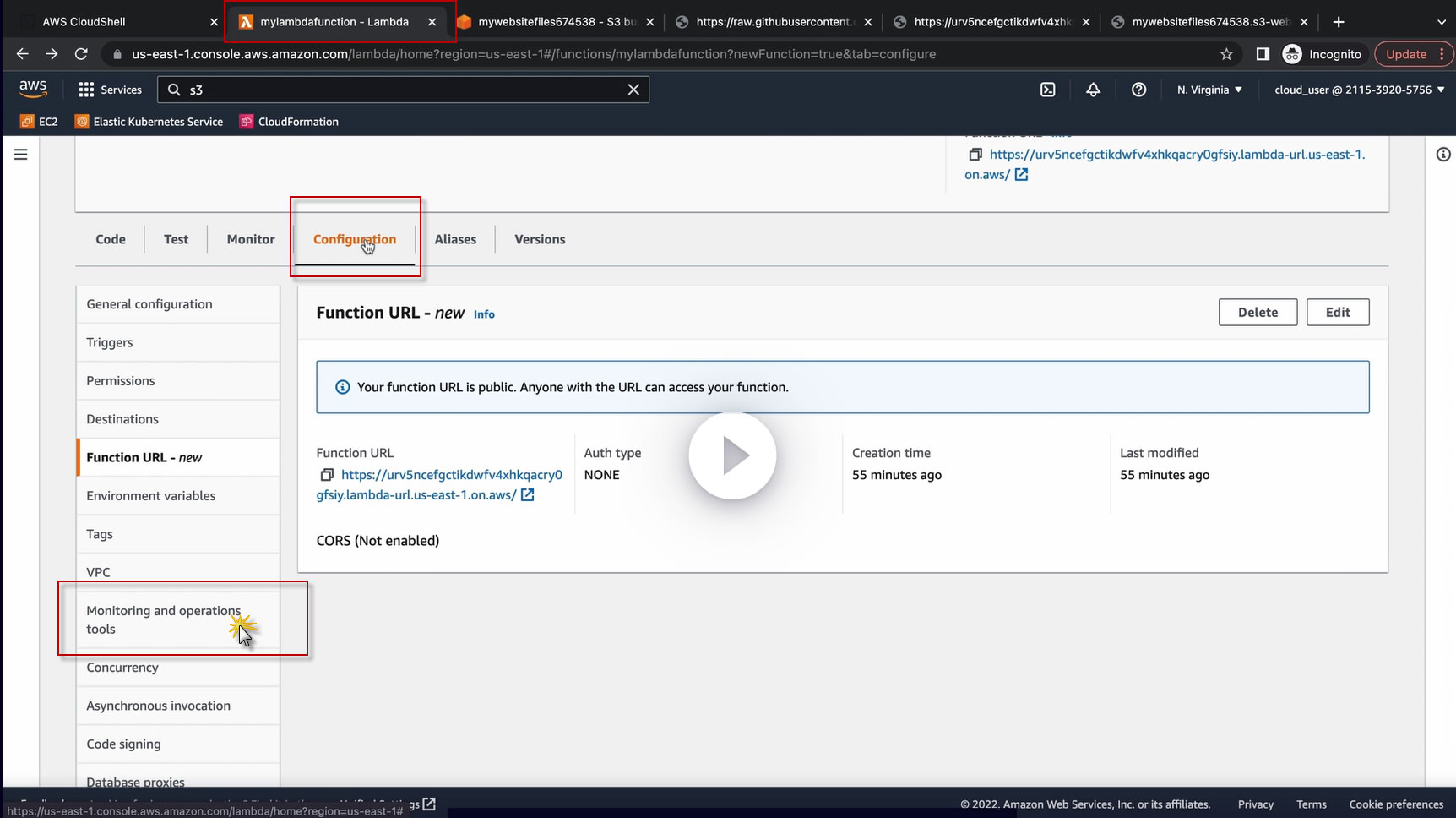1456x818 pixels.
Task: Go forward in browser history
Action: 52,54
